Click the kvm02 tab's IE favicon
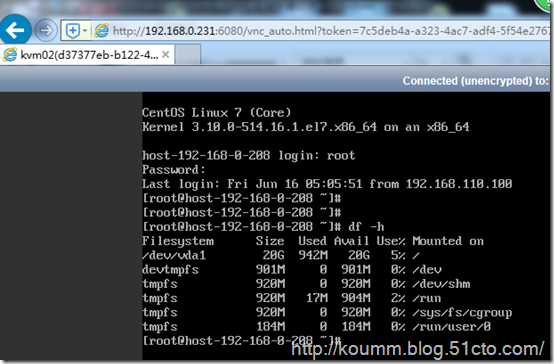Image resolution: width=554 pixels, height=364 pixels. (10, 55)
